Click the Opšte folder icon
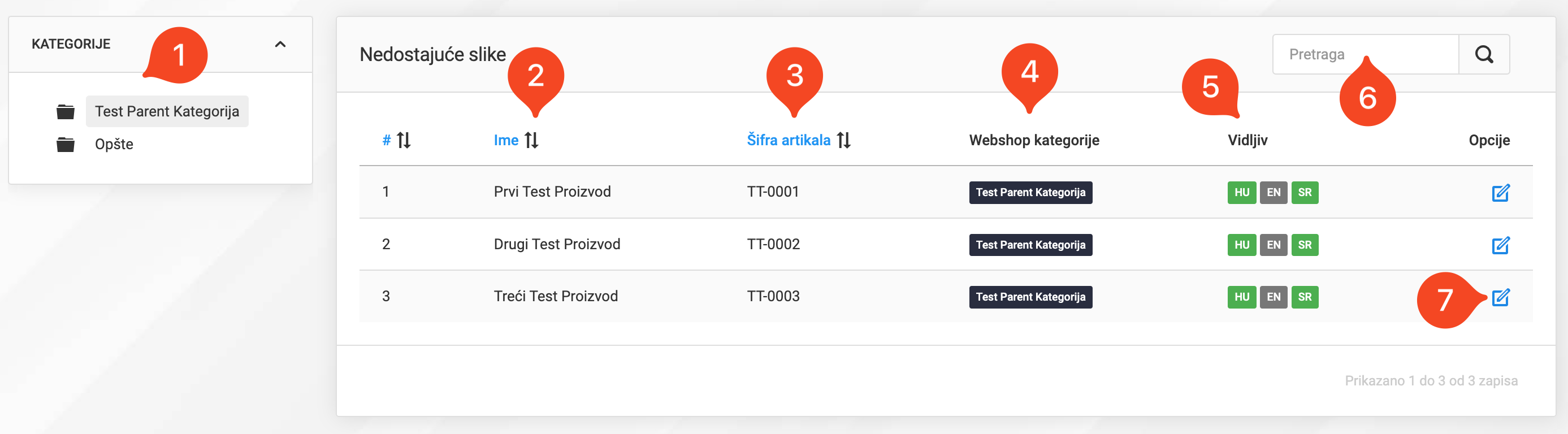The image size is (1568, 434). [x=65, y=145]
